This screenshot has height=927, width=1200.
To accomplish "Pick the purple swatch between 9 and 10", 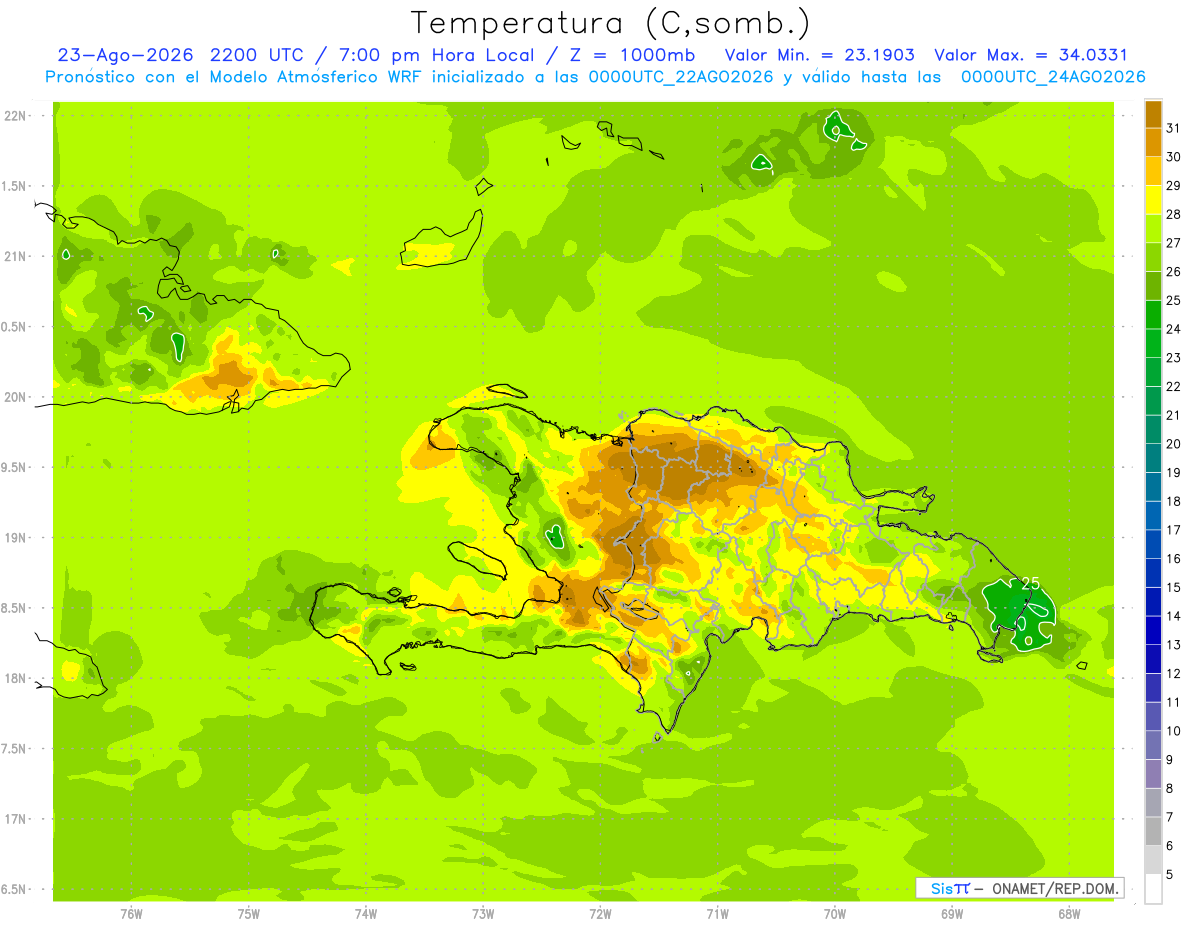I will pyautogui.click(x=1153, y=746).
